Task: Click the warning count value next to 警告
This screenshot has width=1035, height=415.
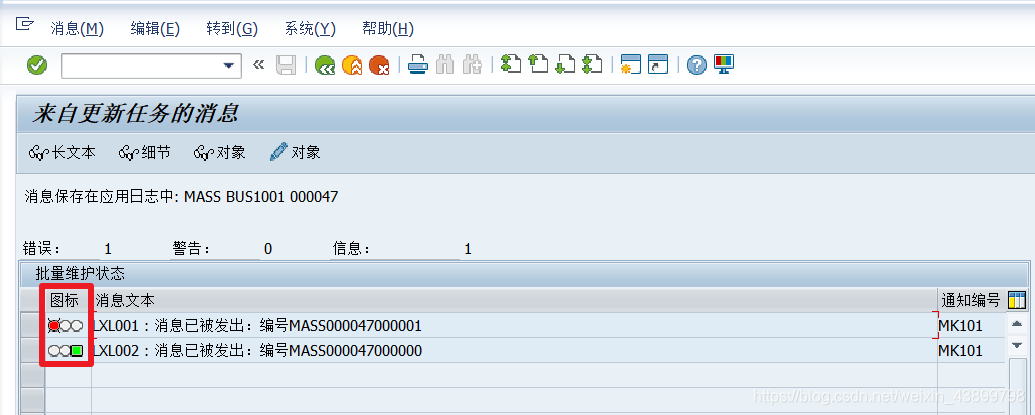Action: coord(268,249)
